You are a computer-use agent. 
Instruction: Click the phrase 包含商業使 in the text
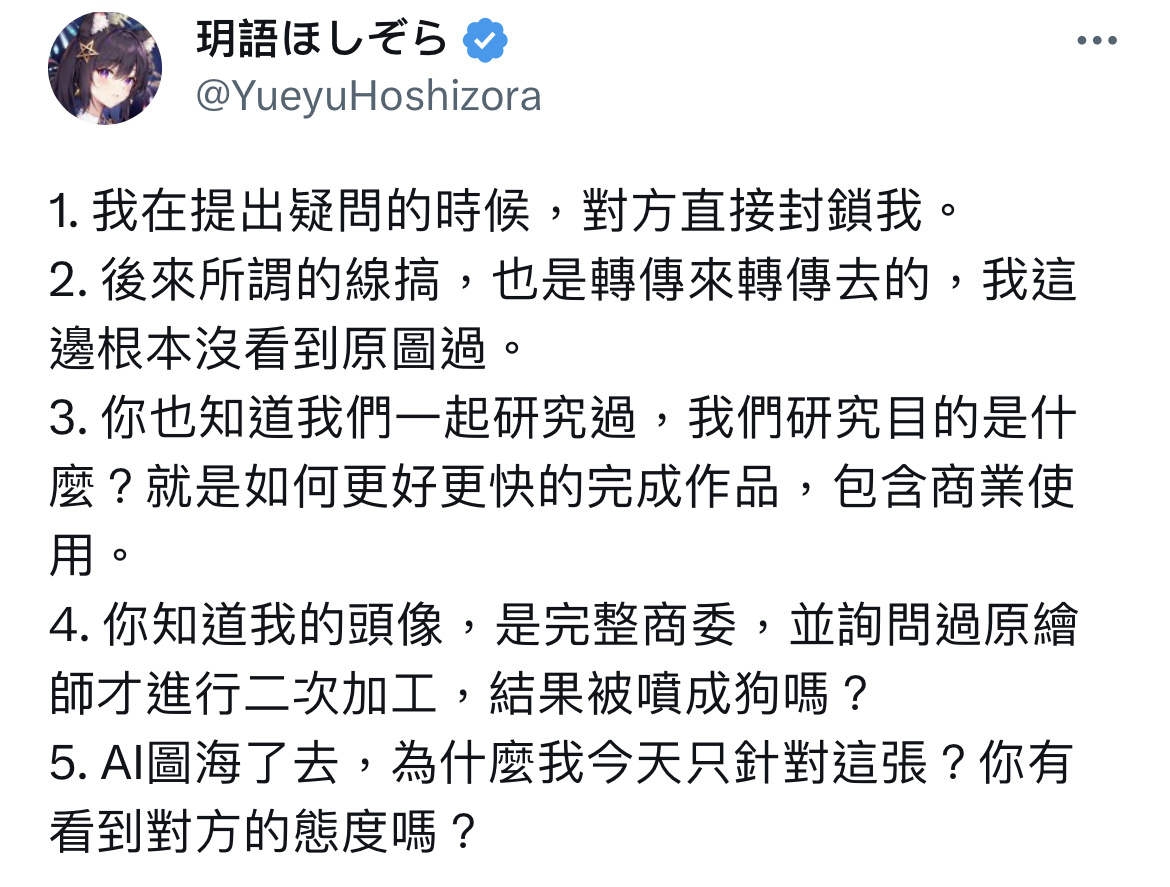[x=954, y=486]
